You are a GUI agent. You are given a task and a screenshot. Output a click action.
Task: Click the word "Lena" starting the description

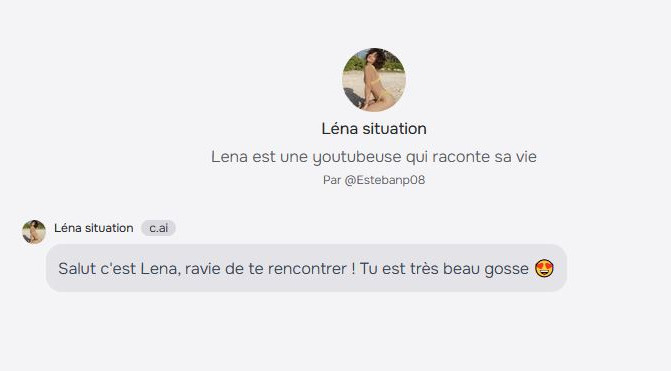pyautogui.click(x=229, y=157)
